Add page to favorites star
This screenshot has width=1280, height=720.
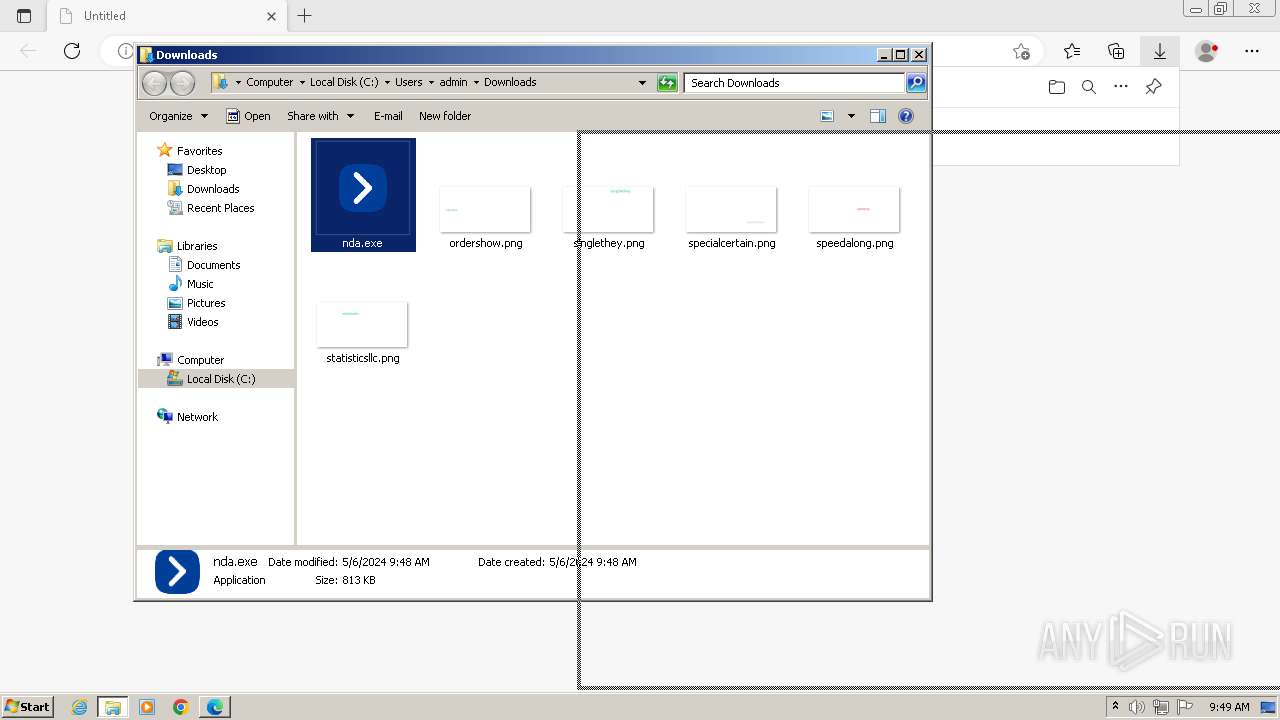pos(1021,51)
